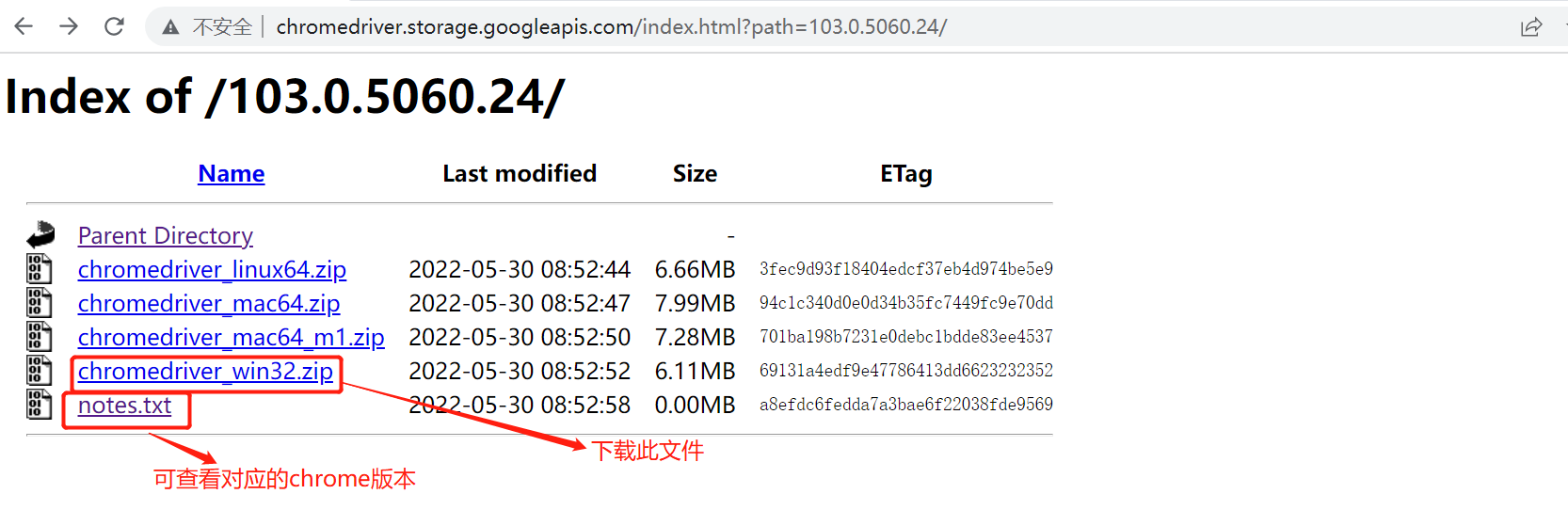Click the Parent Directory back-arrow icon
The image size is (1568, 526).
(40, 234)
